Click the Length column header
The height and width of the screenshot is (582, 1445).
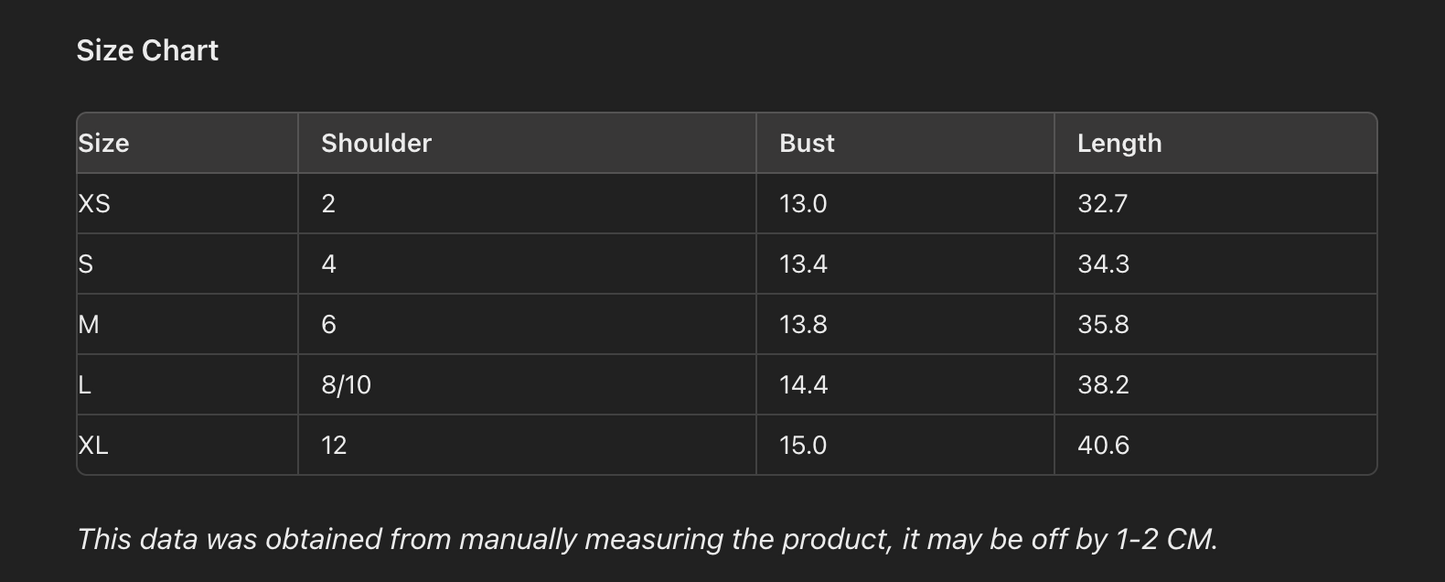point(1119,143)
